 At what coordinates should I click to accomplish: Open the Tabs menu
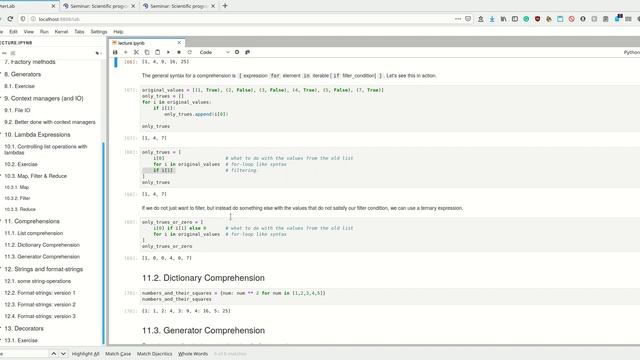[79, 31]
